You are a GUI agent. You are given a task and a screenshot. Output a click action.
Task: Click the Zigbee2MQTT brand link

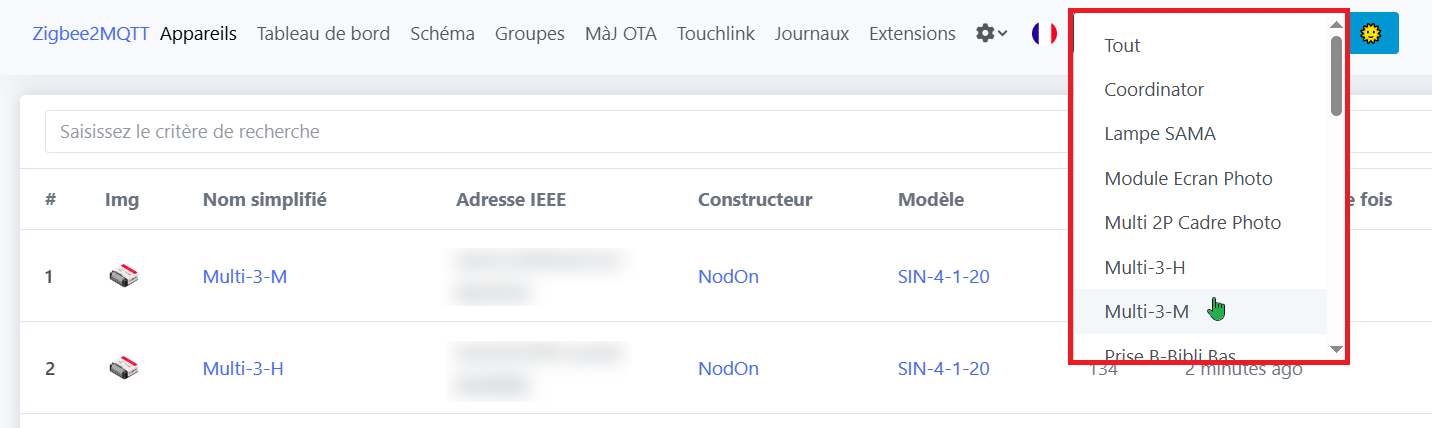91,34
